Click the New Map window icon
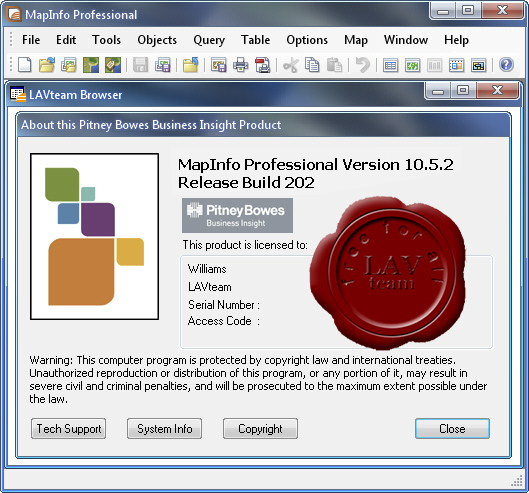This screenshot has height=493, width=529. [x=412, y=65]
